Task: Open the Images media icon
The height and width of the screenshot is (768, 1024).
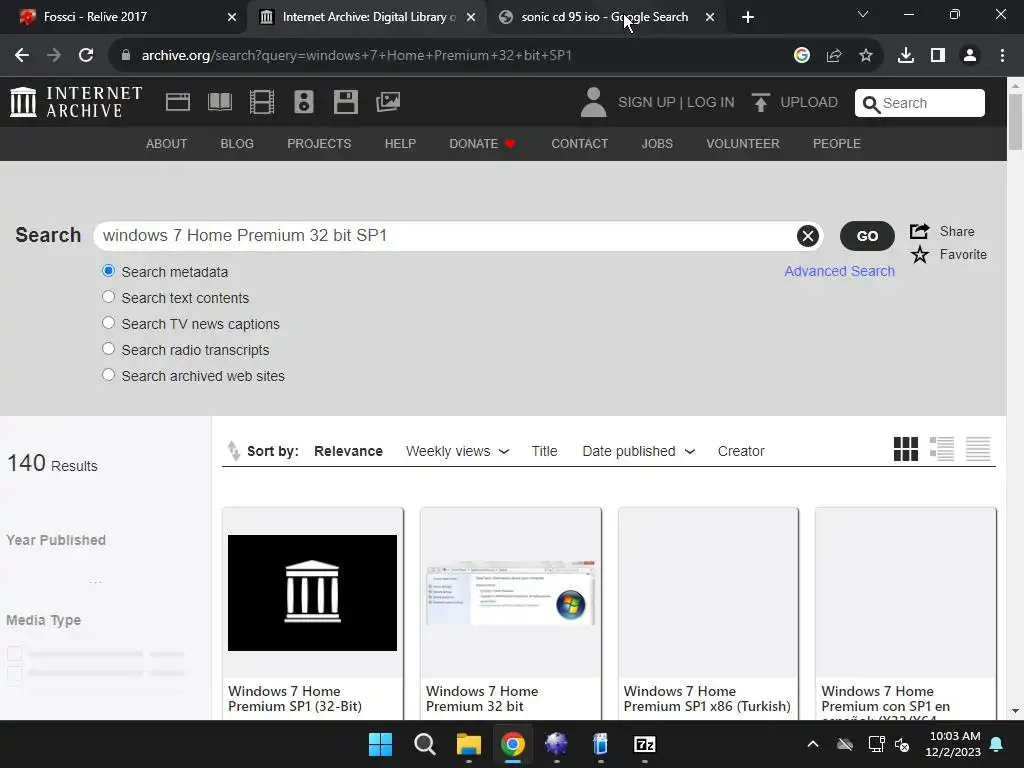Action: tap(388, 102)
